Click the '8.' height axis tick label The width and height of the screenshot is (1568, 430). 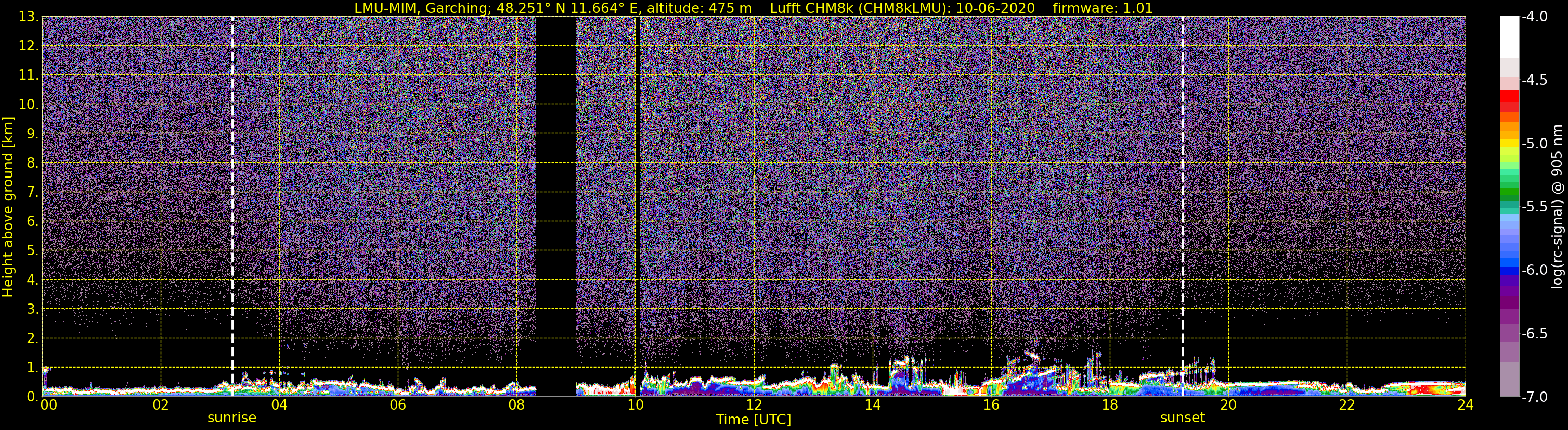pos(32,163)
